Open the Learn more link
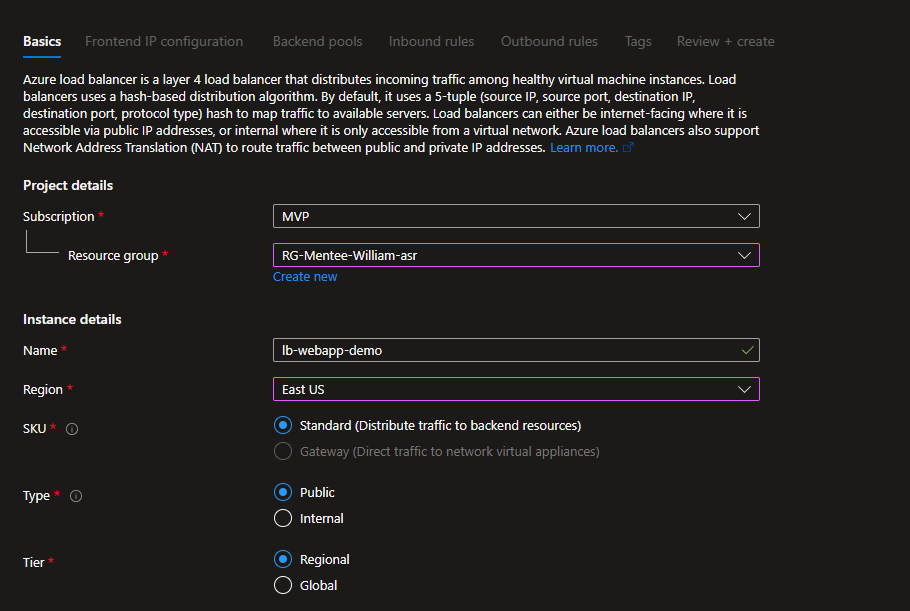The image size is (910, 611). pos(584,148)
